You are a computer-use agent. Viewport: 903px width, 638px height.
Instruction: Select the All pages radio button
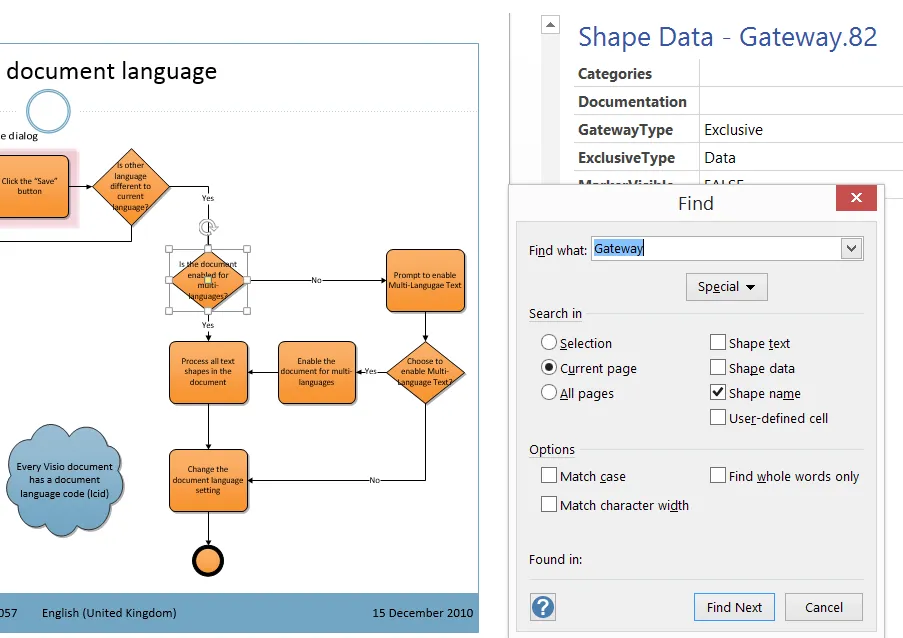(x=549, y=393)
